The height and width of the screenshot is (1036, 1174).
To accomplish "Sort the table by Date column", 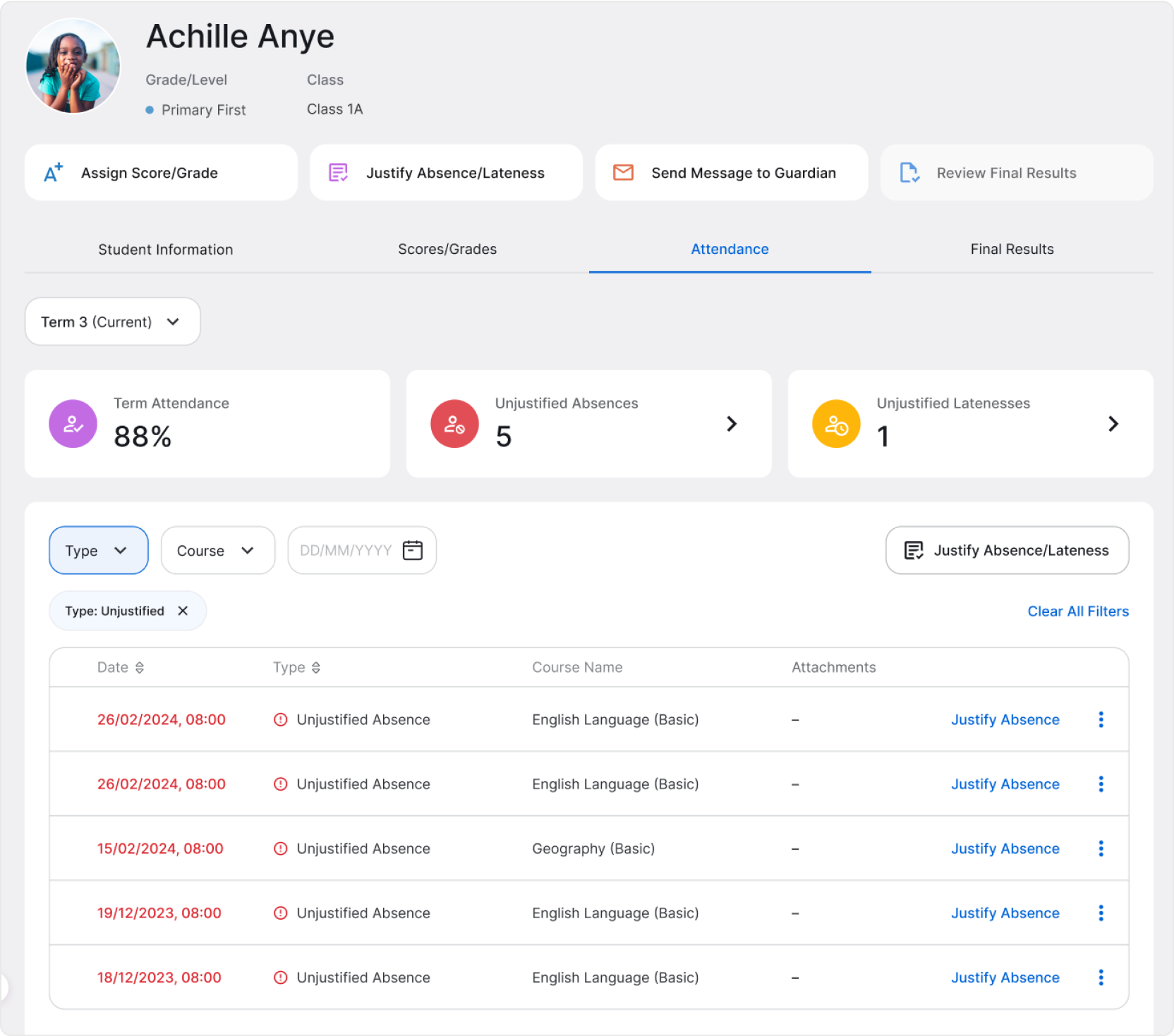I will (139, 667).
